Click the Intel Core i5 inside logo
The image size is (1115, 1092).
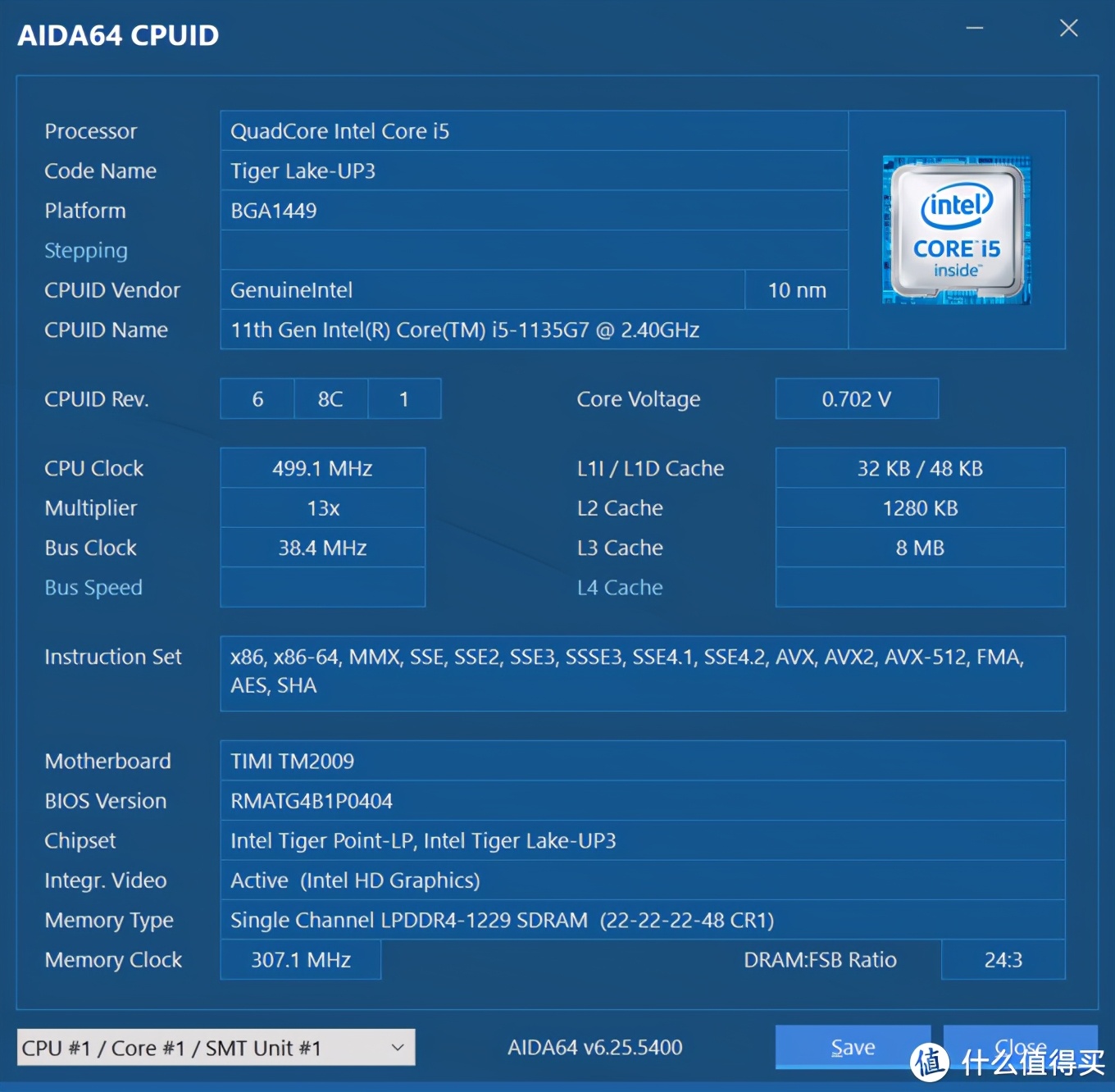(x=955, y=231)
